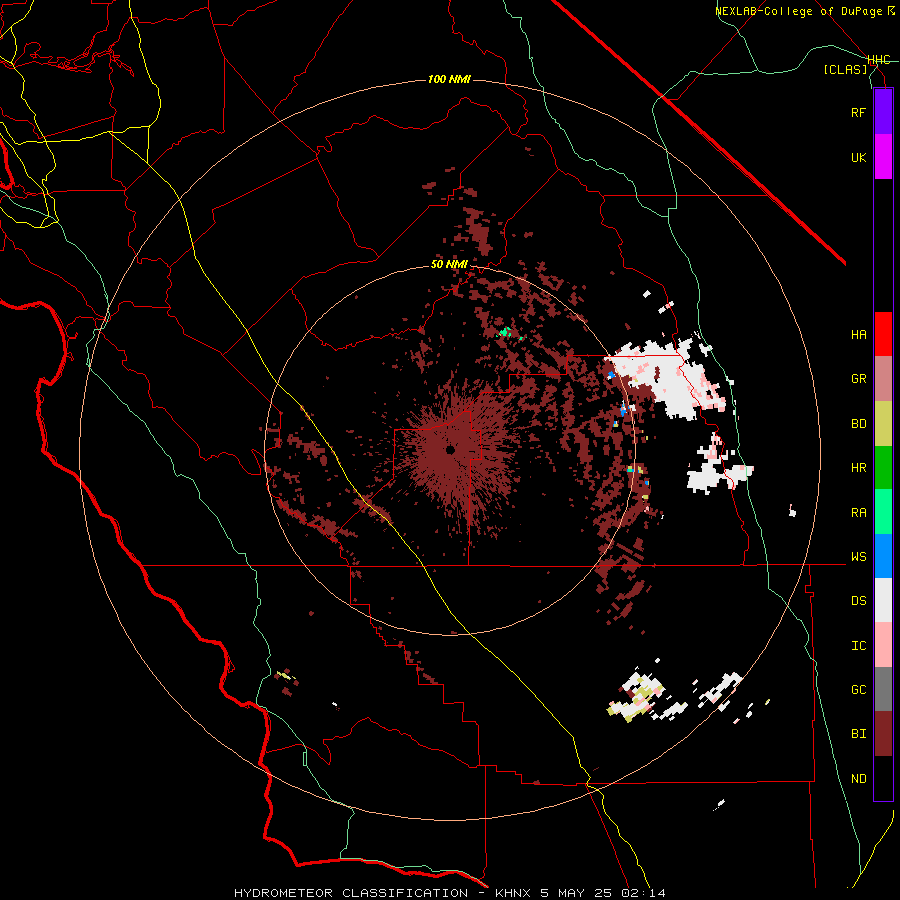
Task: Click the BI legend label
Action: point(858,734)
